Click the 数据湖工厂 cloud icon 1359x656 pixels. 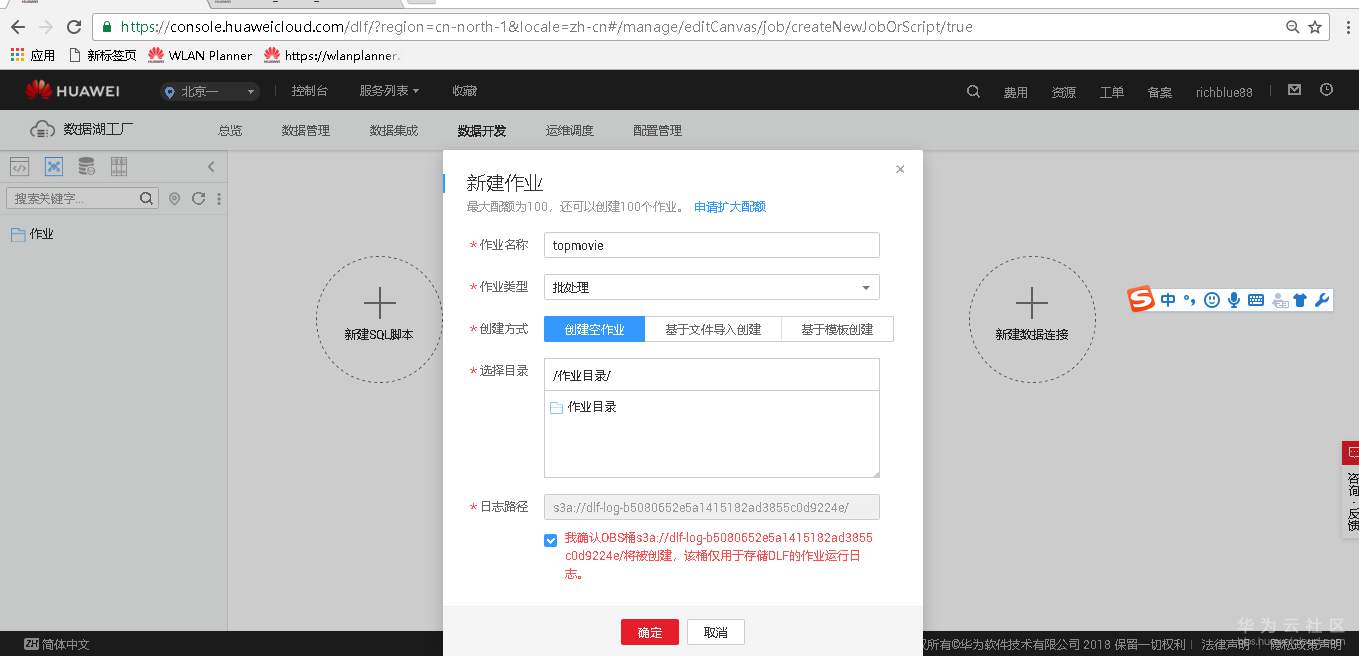click(42, 129)
